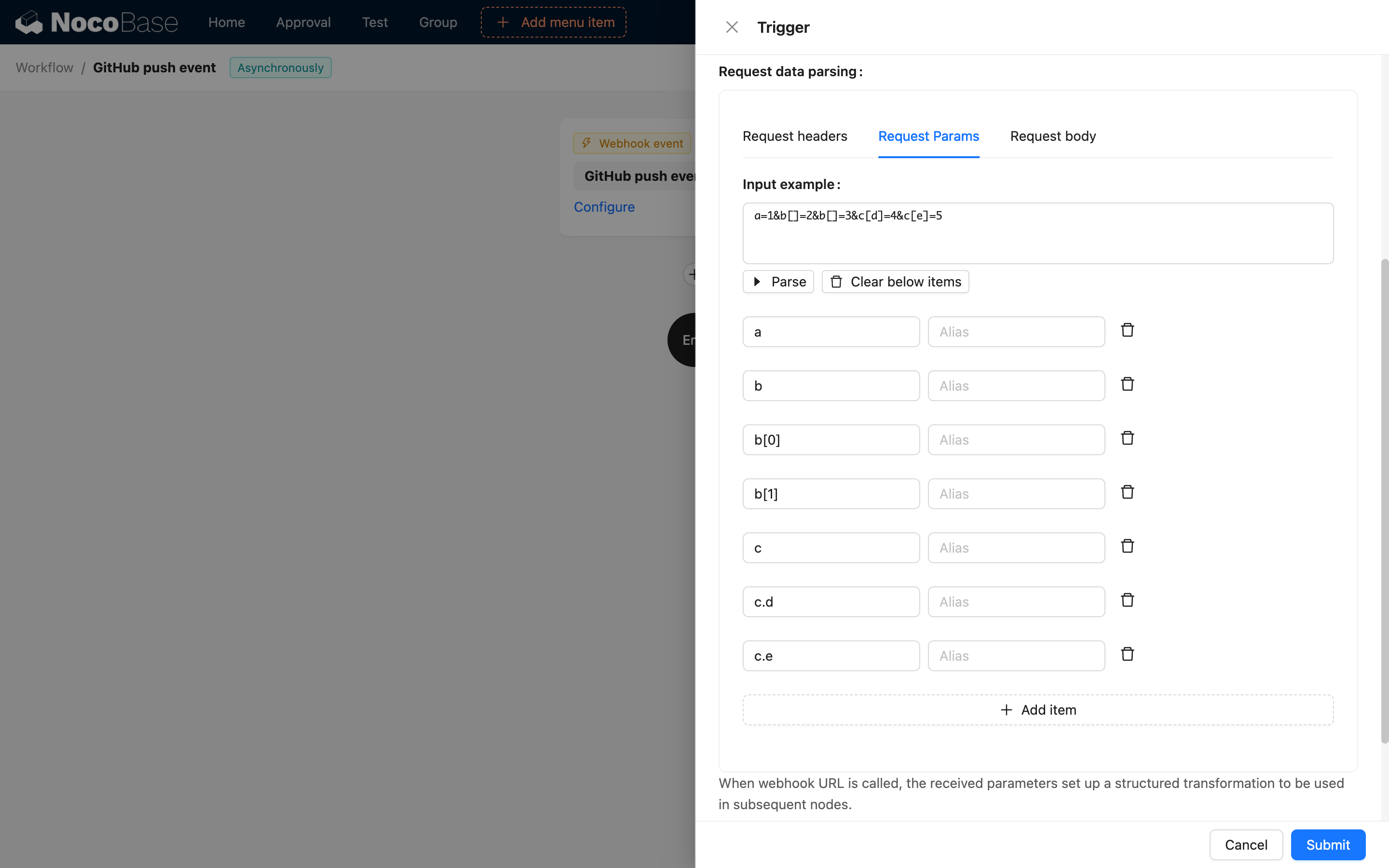Remove the b[1] row with trash icon
1389x868 pixels.
(1127, 492)
